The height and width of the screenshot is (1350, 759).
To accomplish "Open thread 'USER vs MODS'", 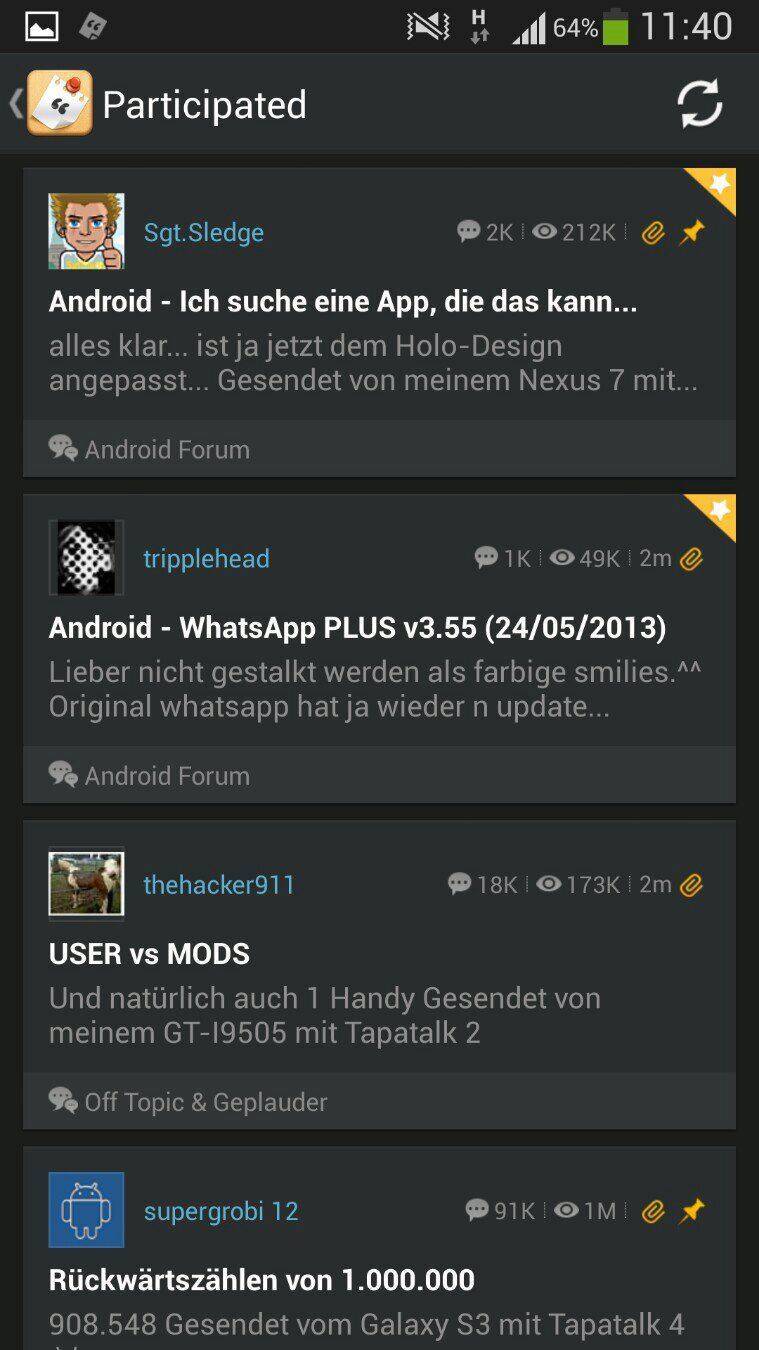I will coord(149,954).
